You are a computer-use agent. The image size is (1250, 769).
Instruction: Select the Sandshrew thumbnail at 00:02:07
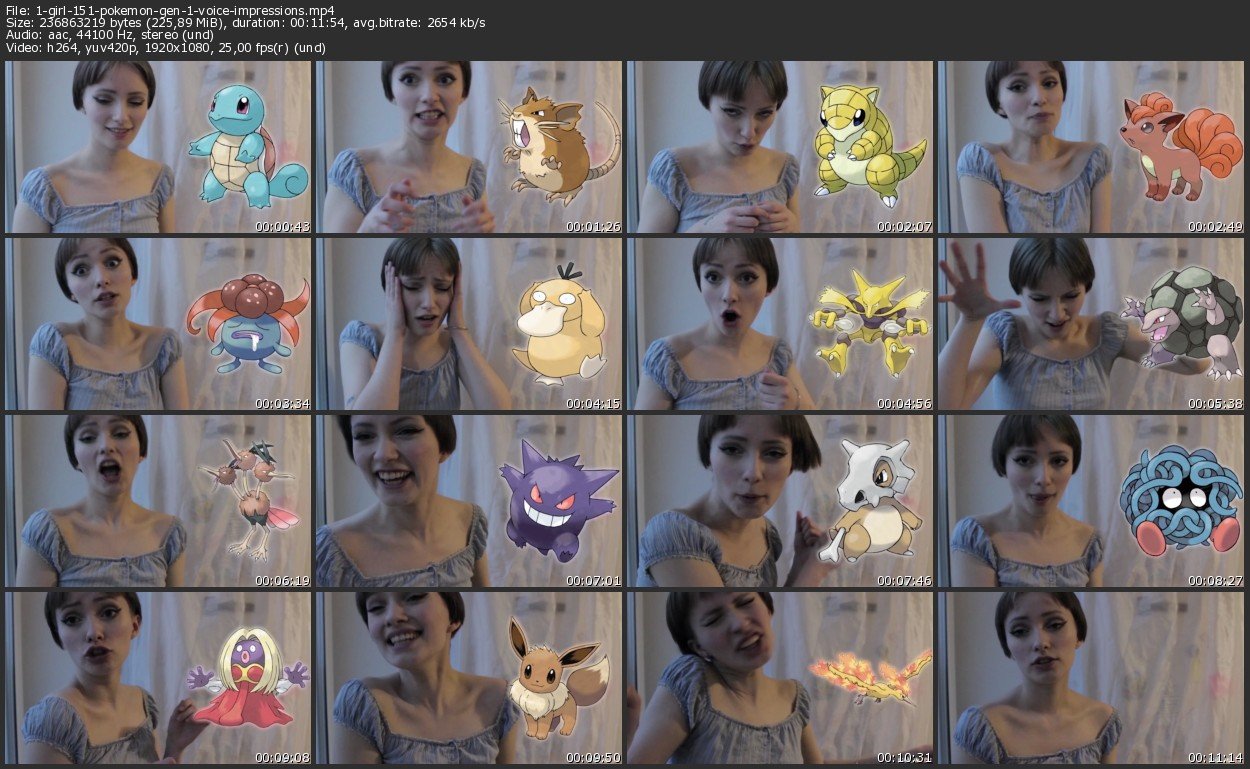point(780,147)
